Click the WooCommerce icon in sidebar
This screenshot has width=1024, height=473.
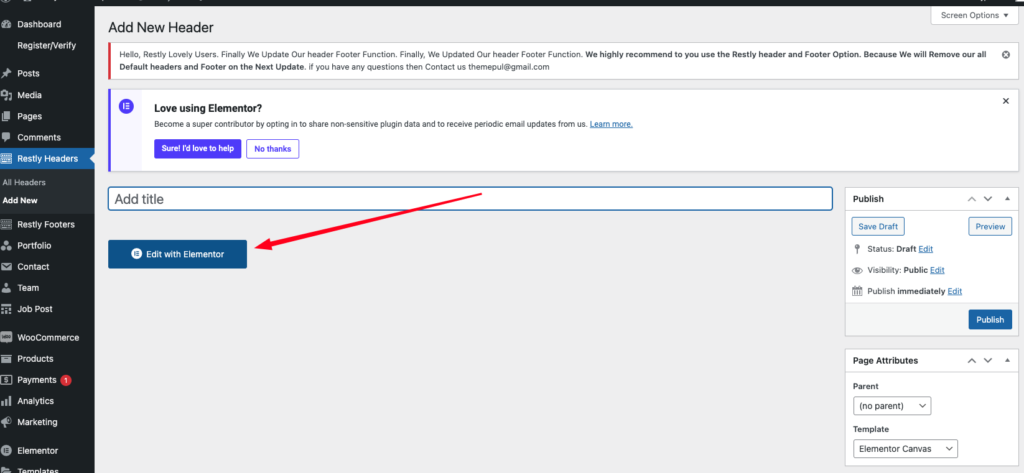click(7, 337)
